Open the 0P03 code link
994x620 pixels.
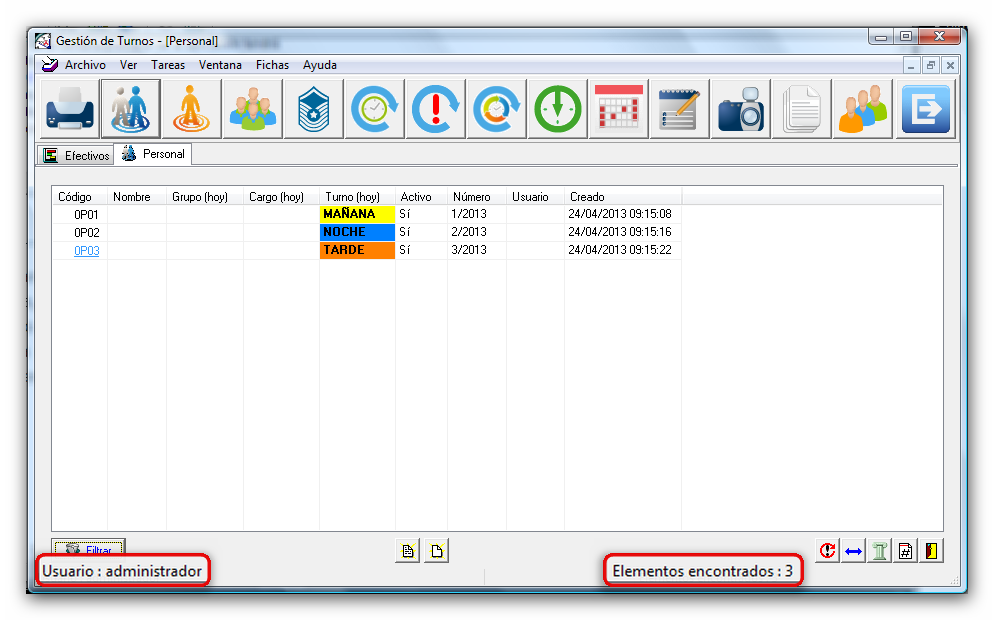pos(87,251)
